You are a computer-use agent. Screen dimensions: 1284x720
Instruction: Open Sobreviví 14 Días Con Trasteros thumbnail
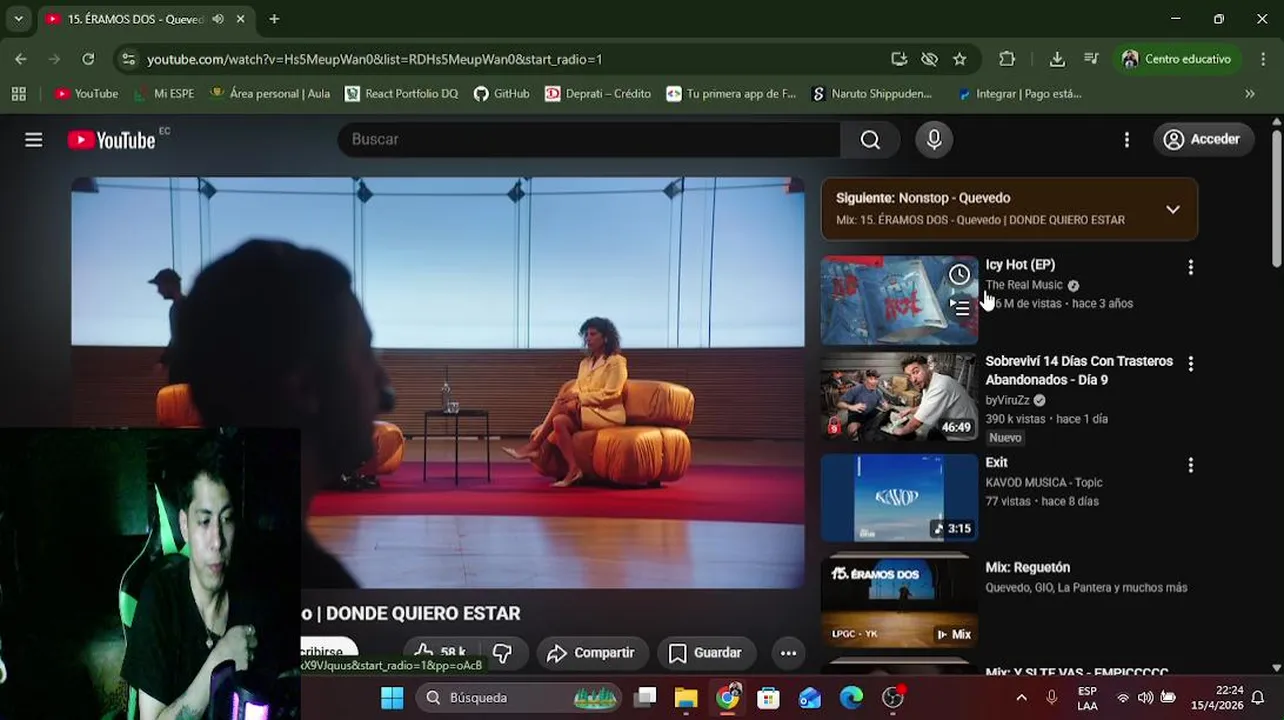pos(899,397)
